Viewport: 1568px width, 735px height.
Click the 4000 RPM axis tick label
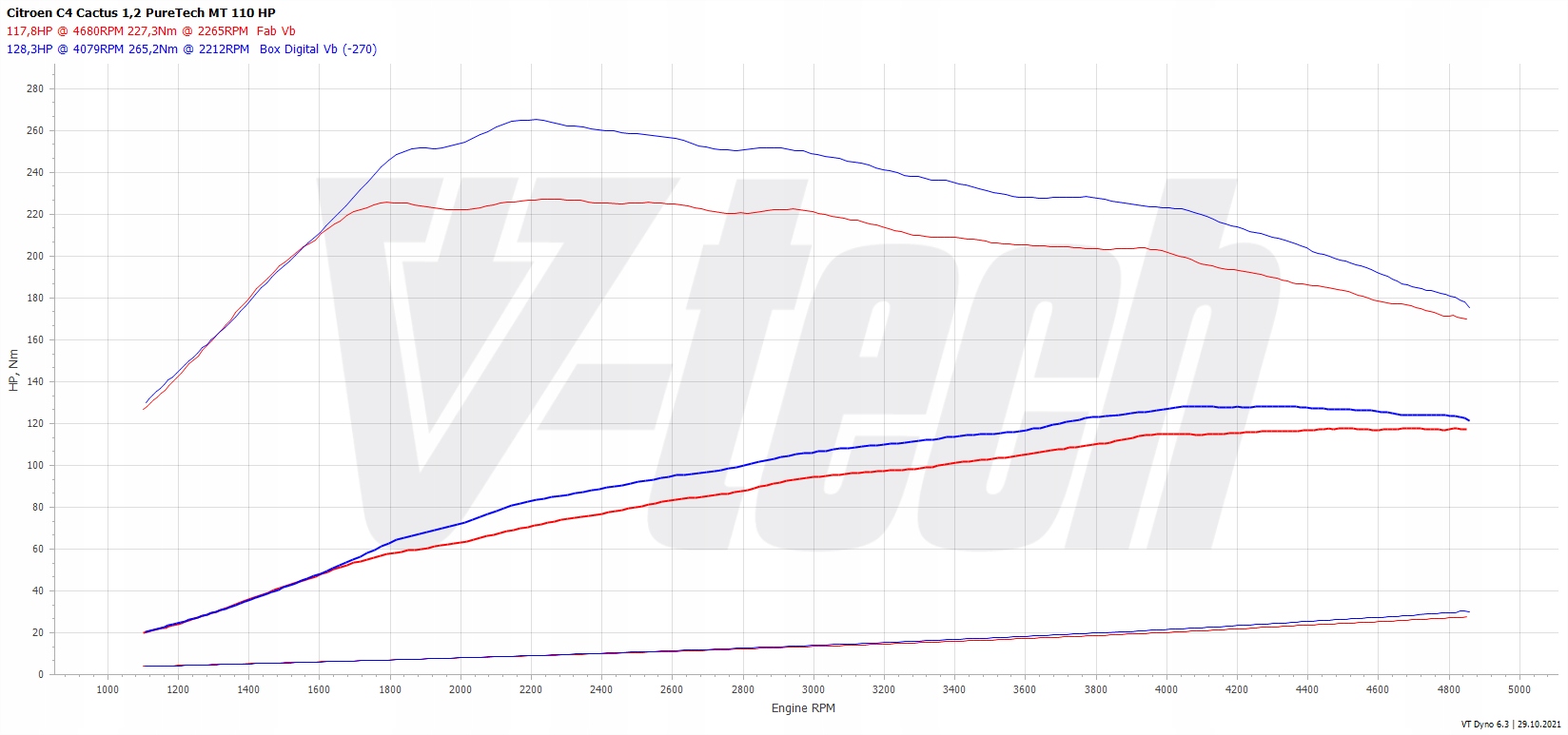pos(1166,690)
